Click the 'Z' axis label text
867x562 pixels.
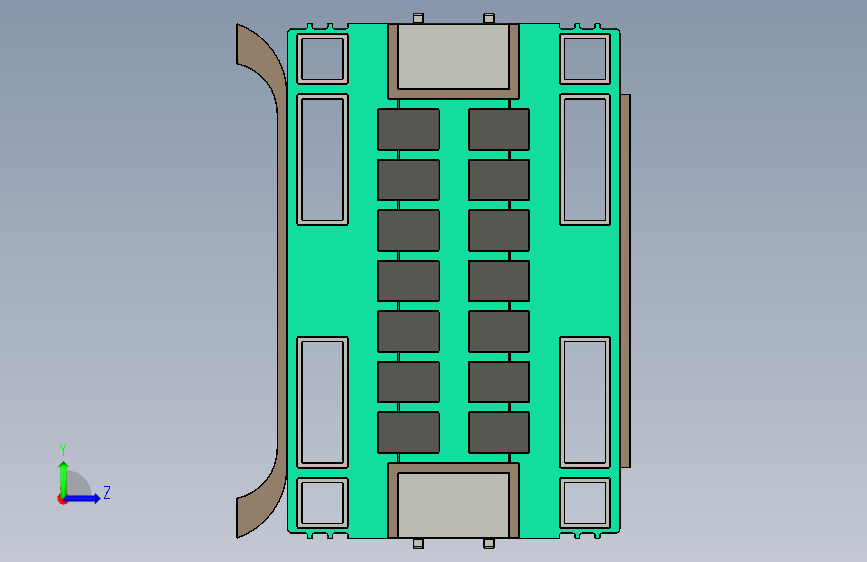[x=107, y=492]
